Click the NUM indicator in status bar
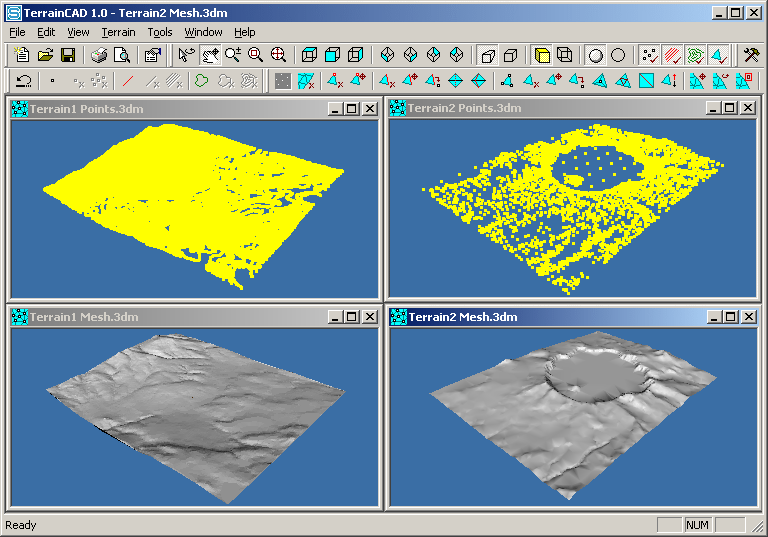Viewport: 768px width, 537px height. [x=697, y=525]
